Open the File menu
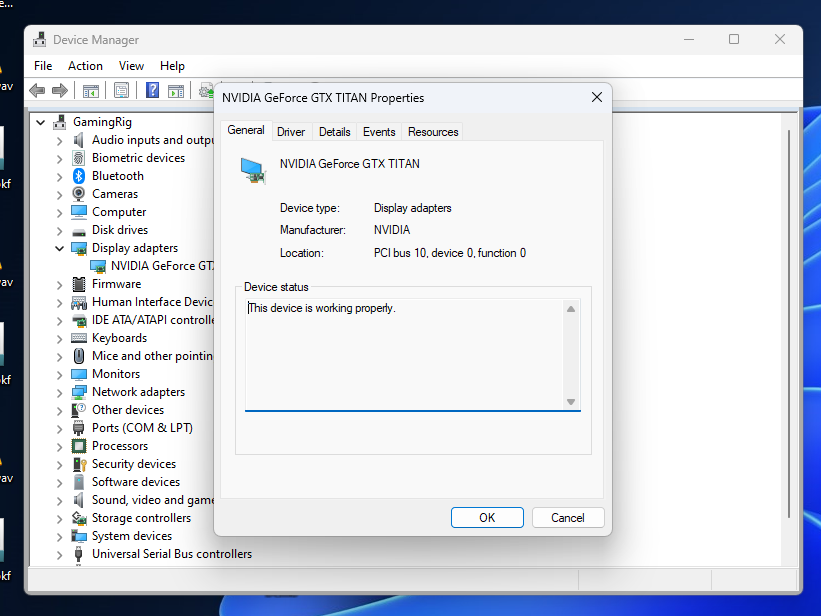Screen dimensions: 821x616 (x=43, y=66)
